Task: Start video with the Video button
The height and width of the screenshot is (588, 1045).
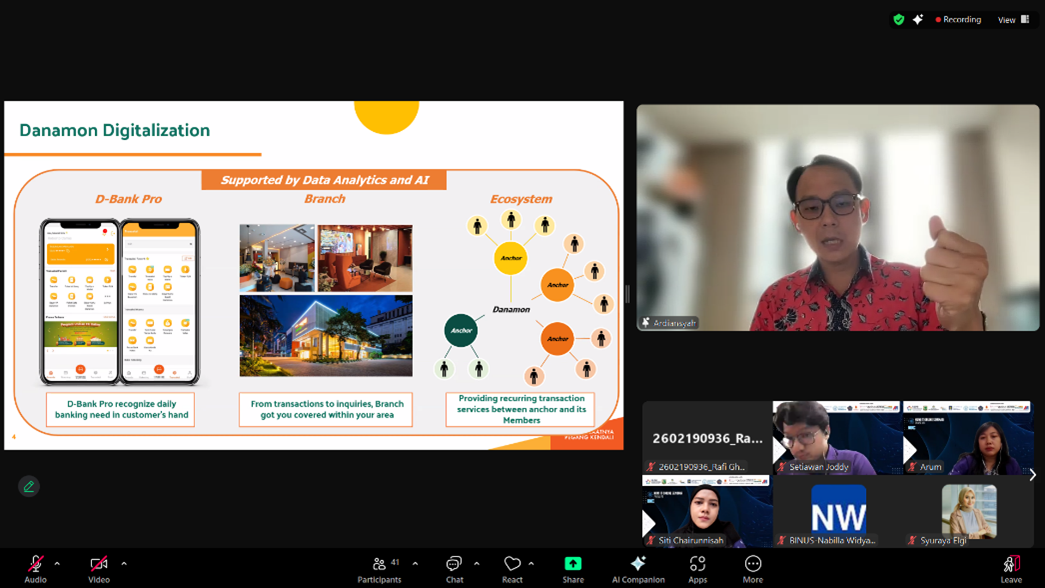Action: coord(99,569)
